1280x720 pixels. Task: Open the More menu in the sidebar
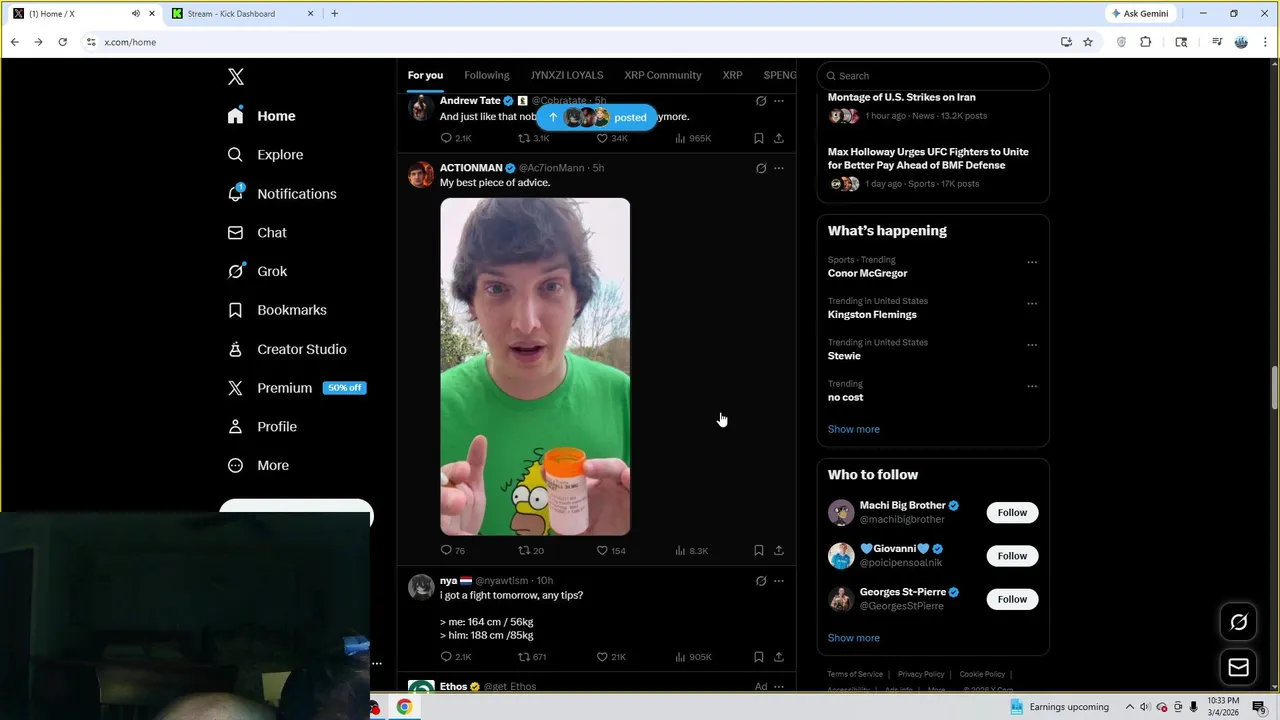pyautogui.click(x=258, y=465)
